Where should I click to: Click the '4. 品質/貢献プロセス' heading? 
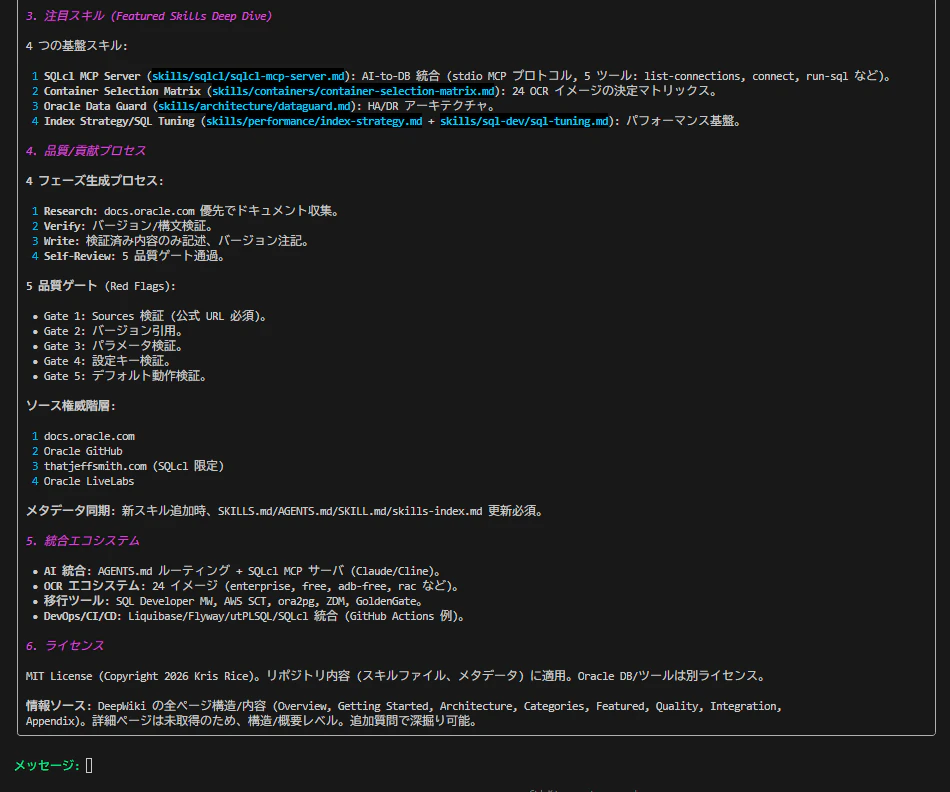(86, 151)
